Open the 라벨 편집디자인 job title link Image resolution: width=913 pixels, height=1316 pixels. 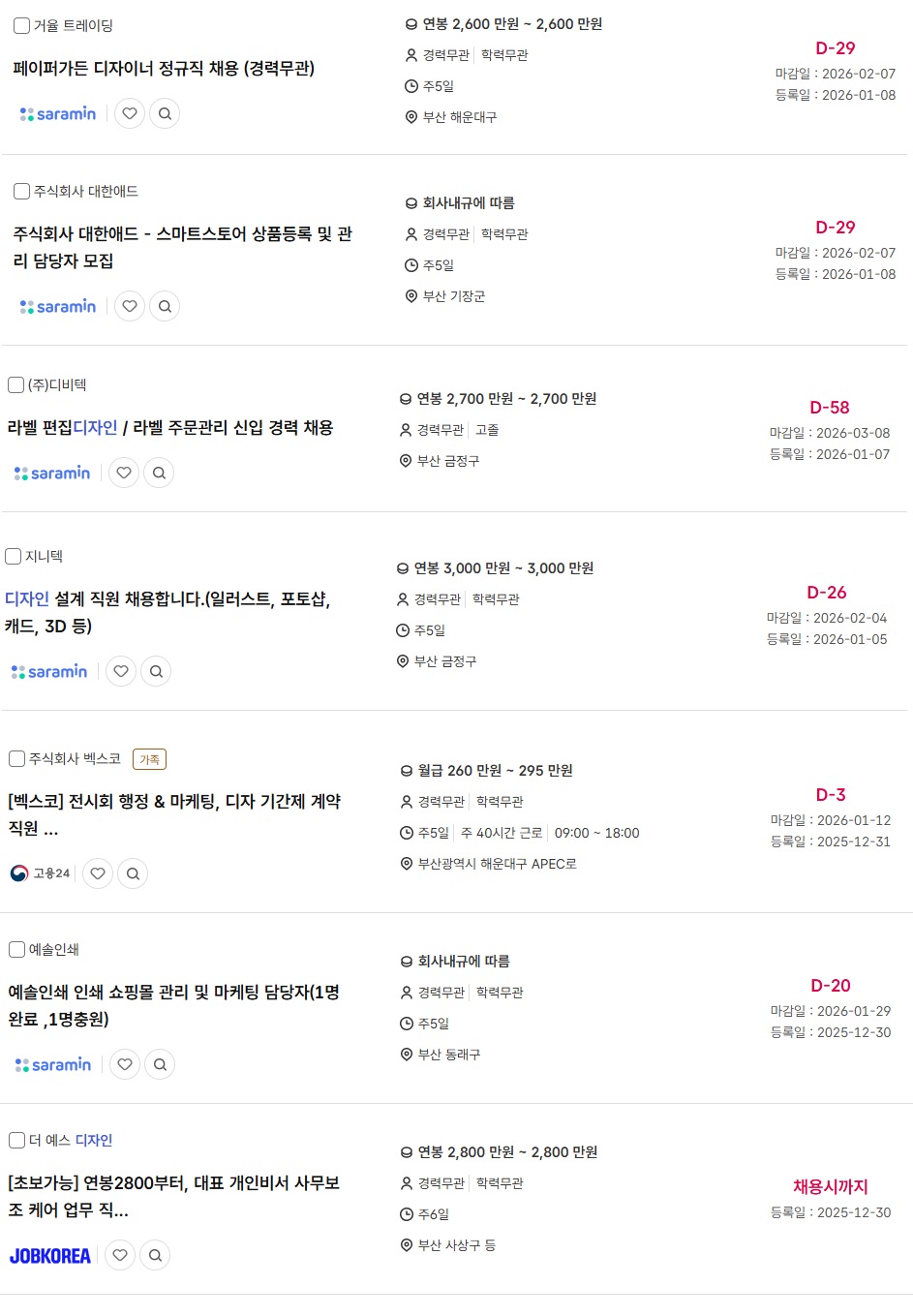pos(170,428)
